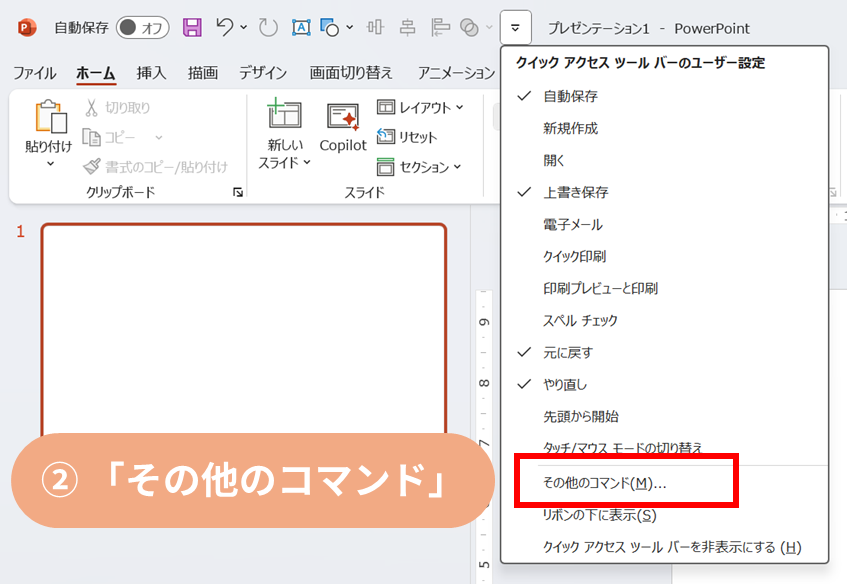Screen dimensions: 847x584
Task: Click the text box icon in toolbar
Action: (301, 27)
